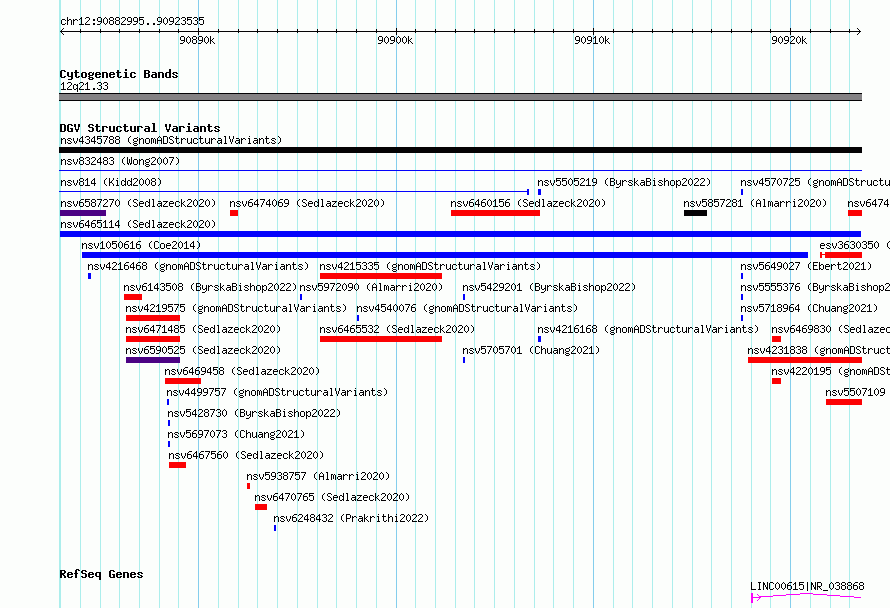Screen dimensions: 890x608
Task: Open nsv5649027 (Ebert2021) label
Action: coord(806,266)
